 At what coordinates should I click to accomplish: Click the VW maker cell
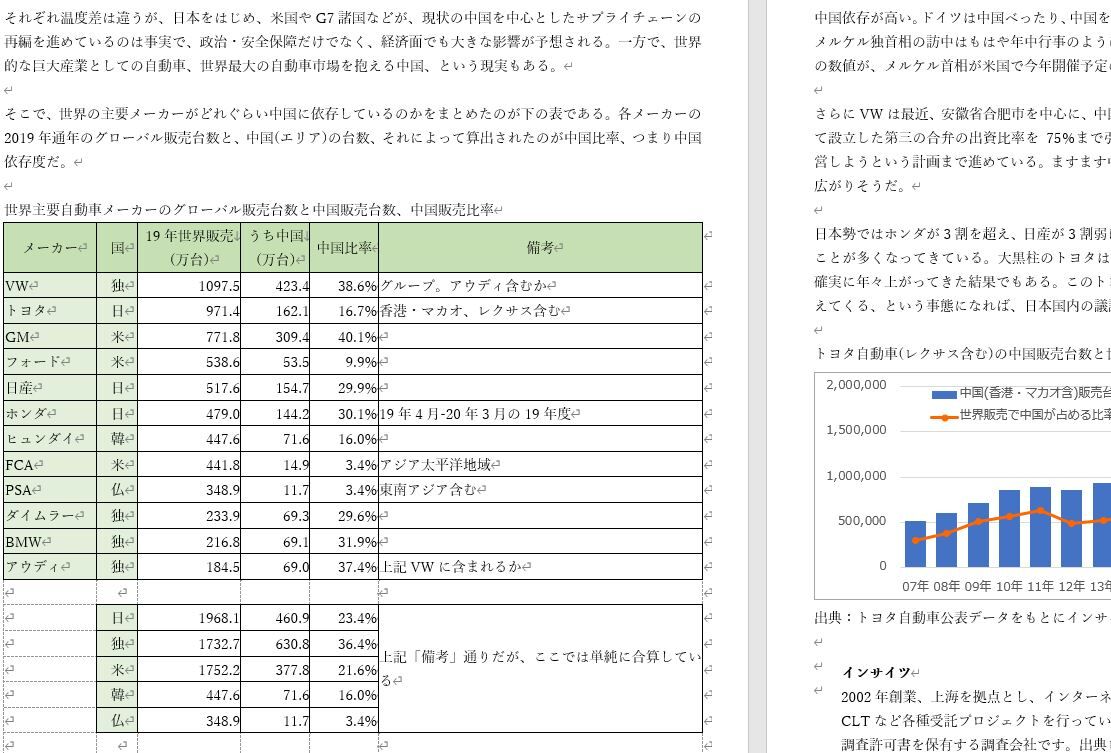pyautogui.click(x=50, y=285)
